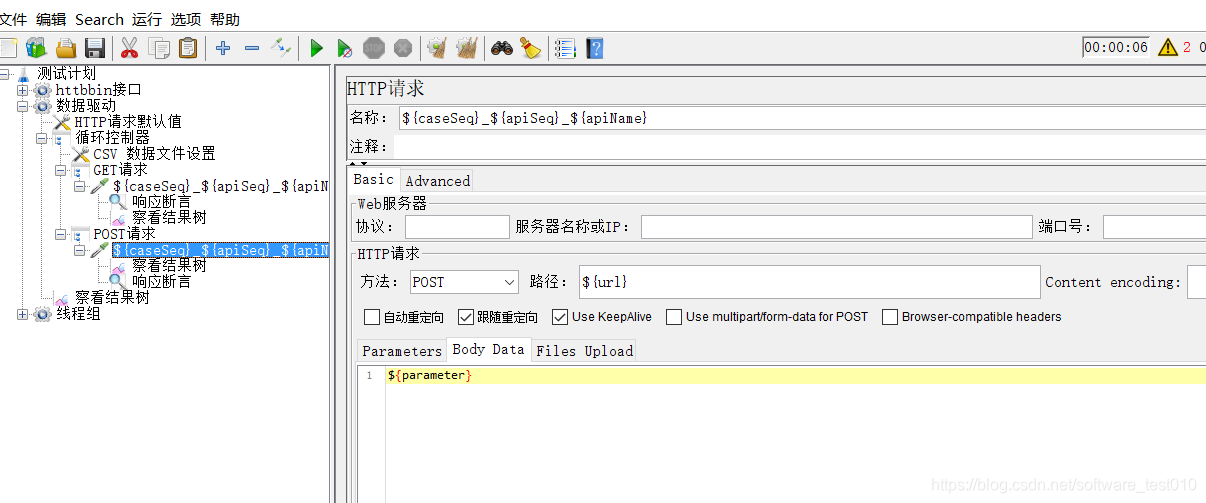Click the yellow warning triangle error indicator

[x=1167, y=47]
